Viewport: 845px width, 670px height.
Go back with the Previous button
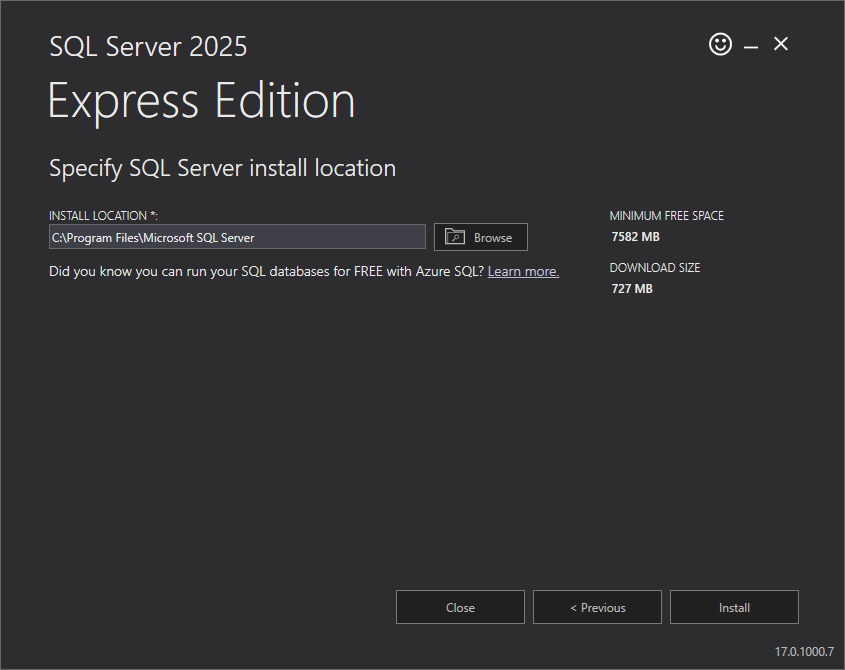click(597, 607)
